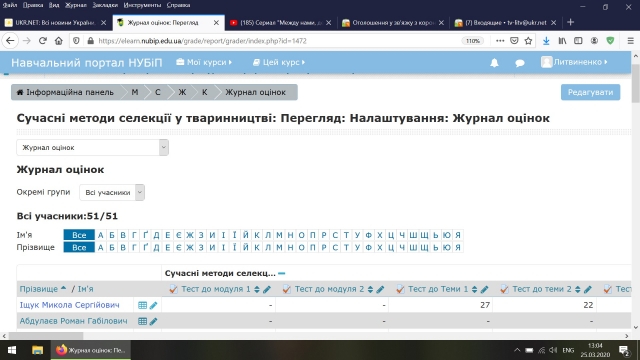
Task: Open the Журнал оцінок report dropdown
Action: pyautogui.click(x=93, y=148)
